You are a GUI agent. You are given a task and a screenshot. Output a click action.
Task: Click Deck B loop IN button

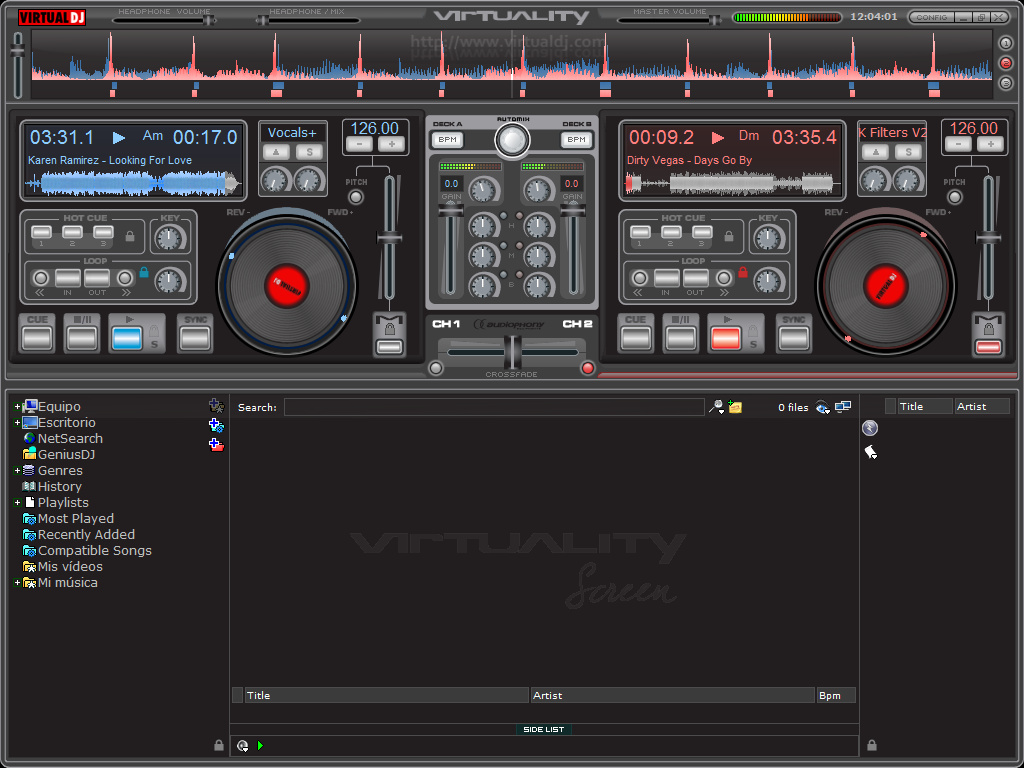667,279
